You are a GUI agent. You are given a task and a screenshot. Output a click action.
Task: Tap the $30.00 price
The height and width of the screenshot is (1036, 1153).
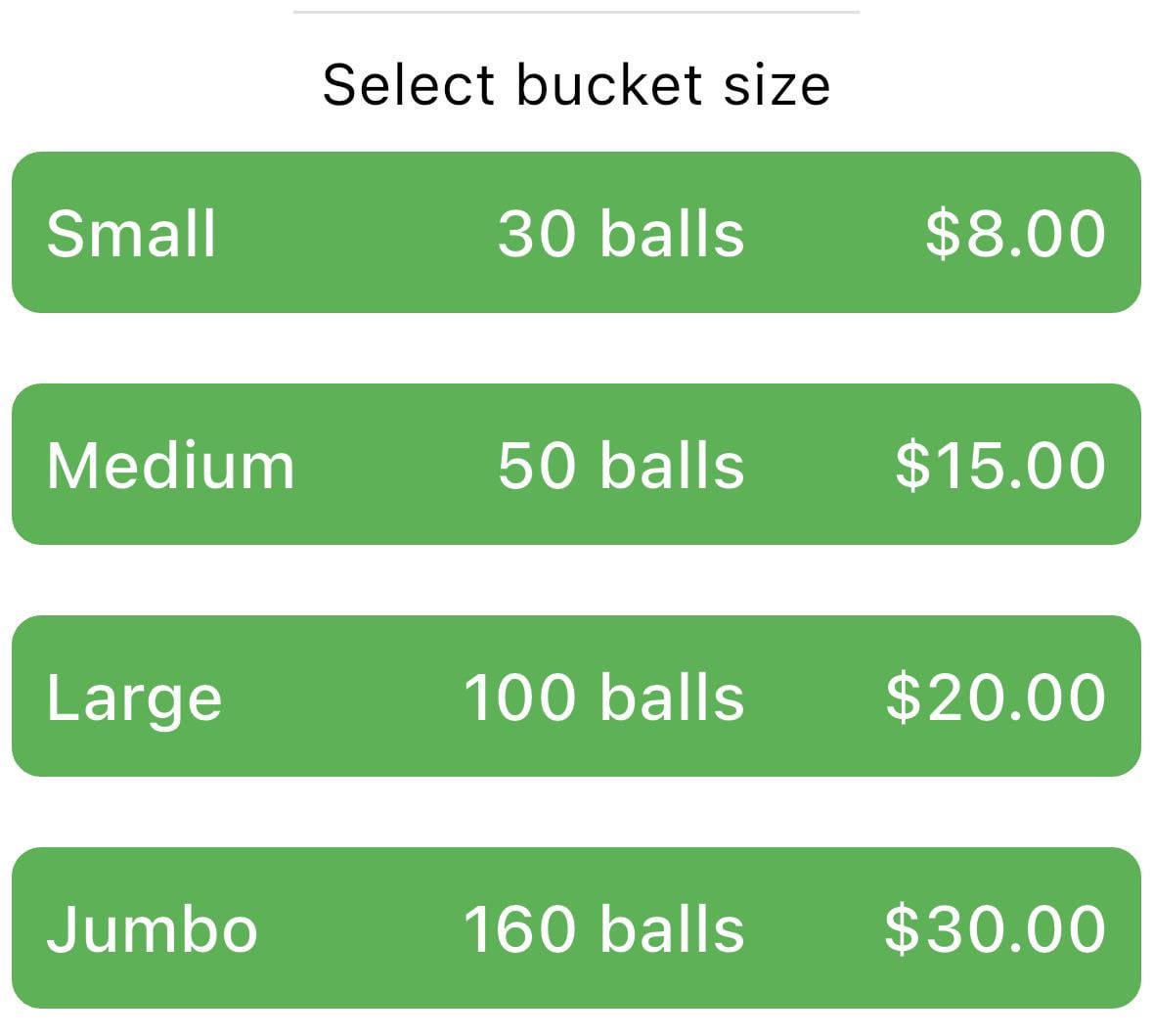[996, 929]
